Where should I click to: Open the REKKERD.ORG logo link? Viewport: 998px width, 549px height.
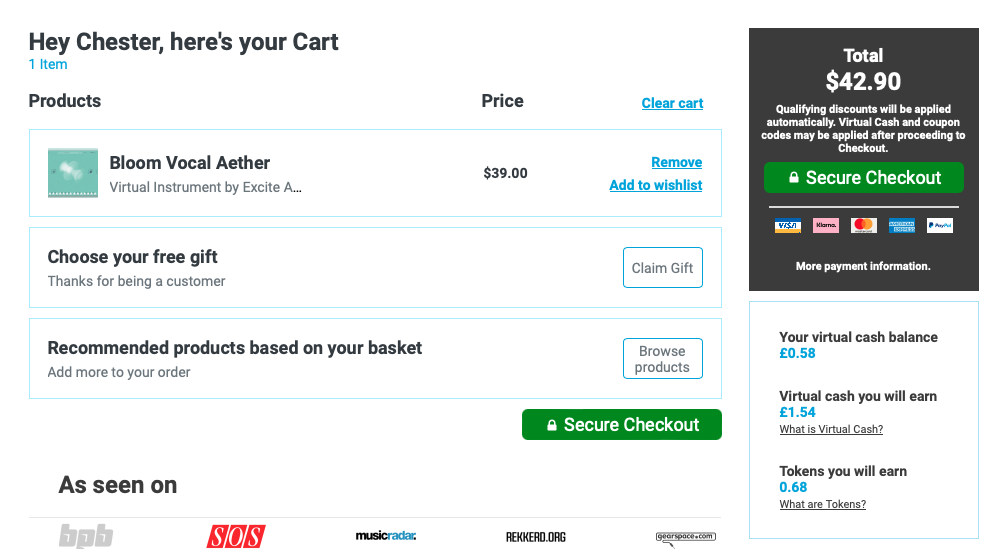pos(536,537)
